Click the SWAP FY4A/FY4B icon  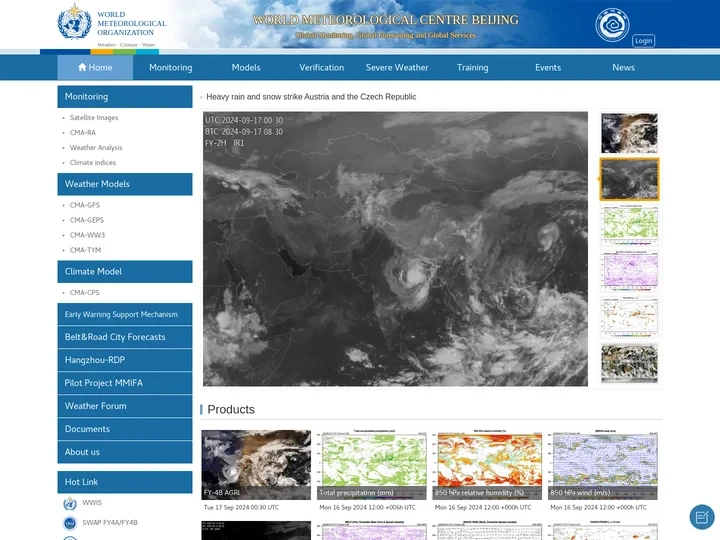tap(70, 523)
